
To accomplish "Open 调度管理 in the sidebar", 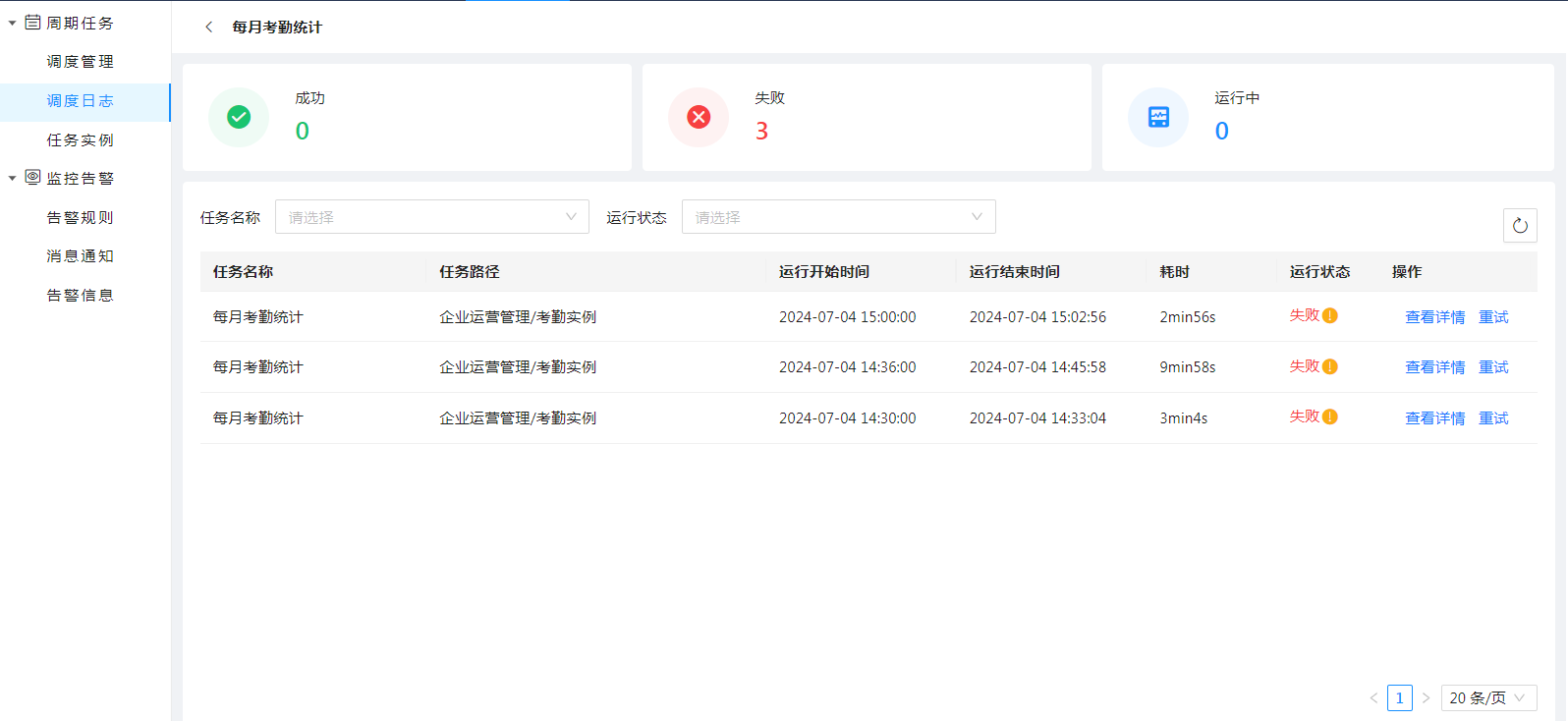I will point(81,62).
